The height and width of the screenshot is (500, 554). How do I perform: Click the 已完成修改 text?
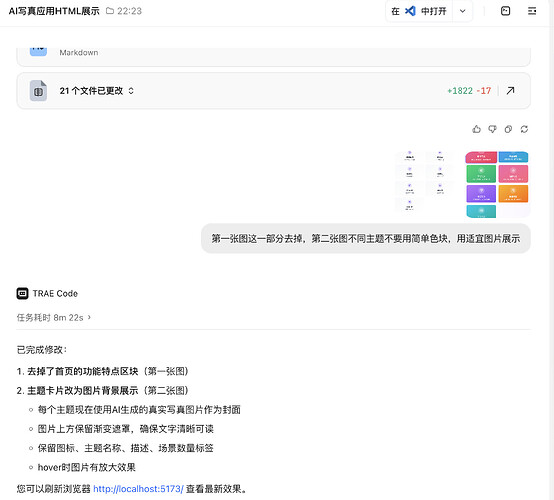42,350
